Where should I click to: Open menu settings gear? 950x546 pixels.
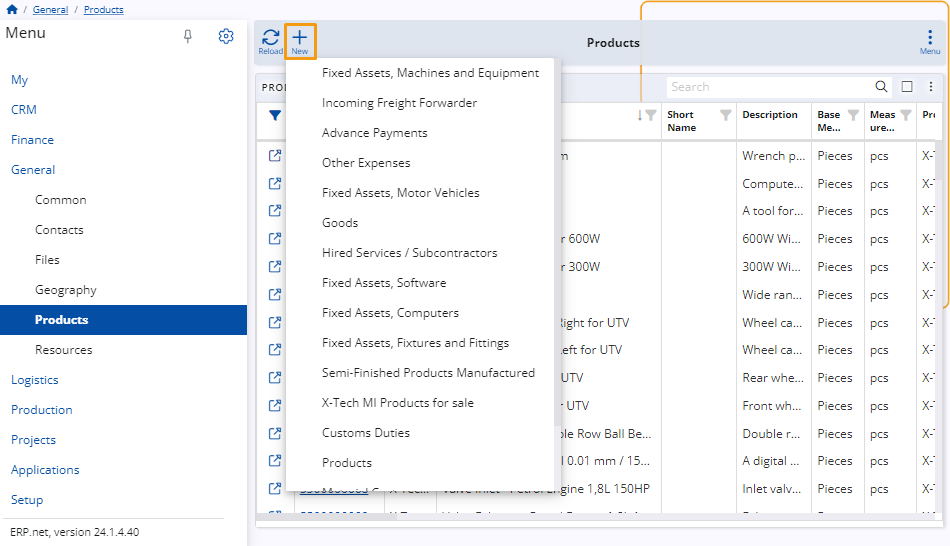point(226,36)
